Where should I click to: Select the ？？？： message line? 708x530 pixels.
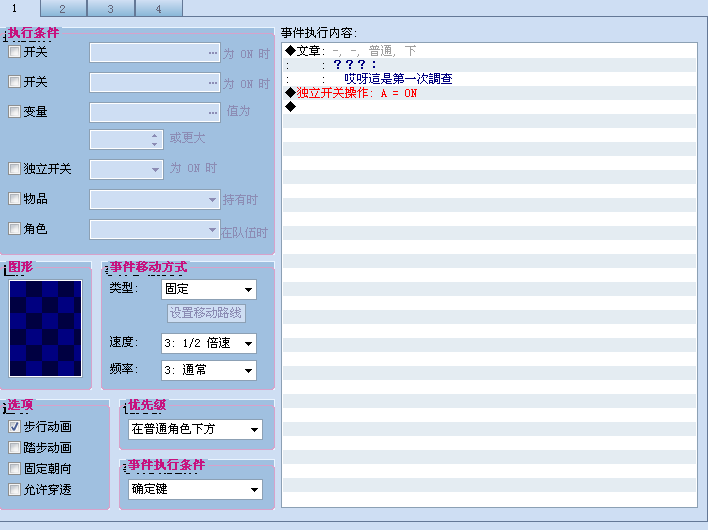point(489,65)
